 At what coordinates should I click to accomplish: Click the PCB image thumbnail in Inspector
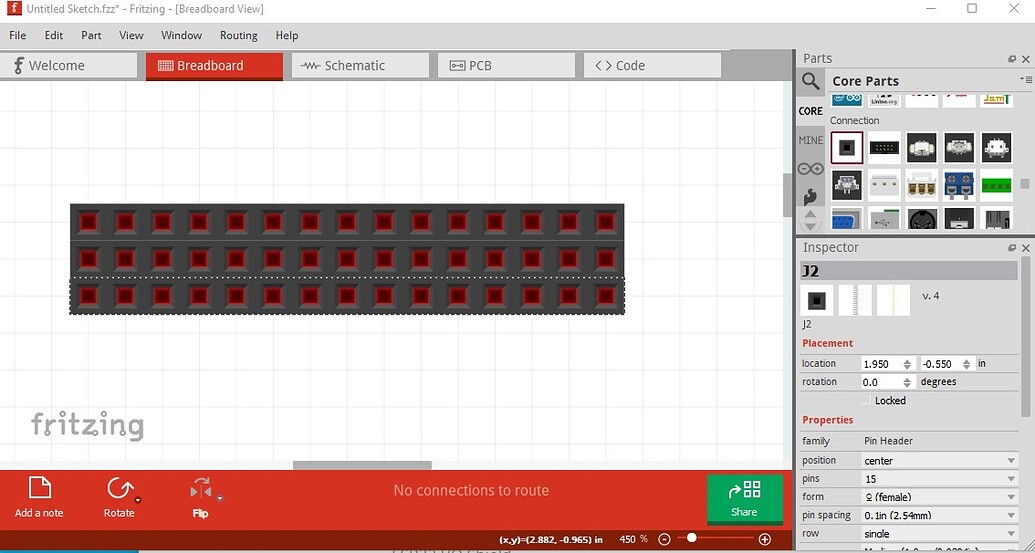click(x=893, y=300)
